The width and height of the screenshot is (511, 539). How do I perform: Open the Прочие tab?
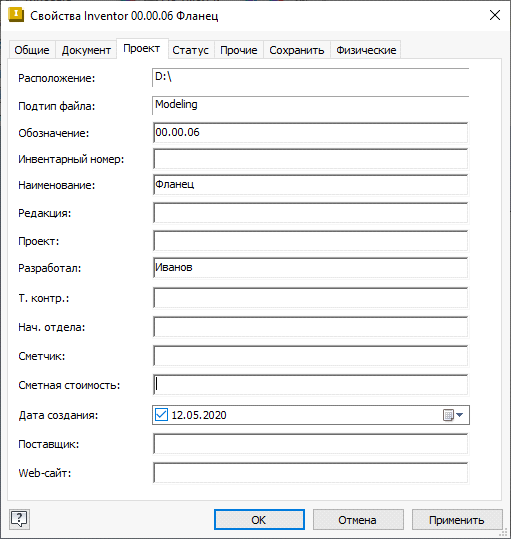(239, 50)
